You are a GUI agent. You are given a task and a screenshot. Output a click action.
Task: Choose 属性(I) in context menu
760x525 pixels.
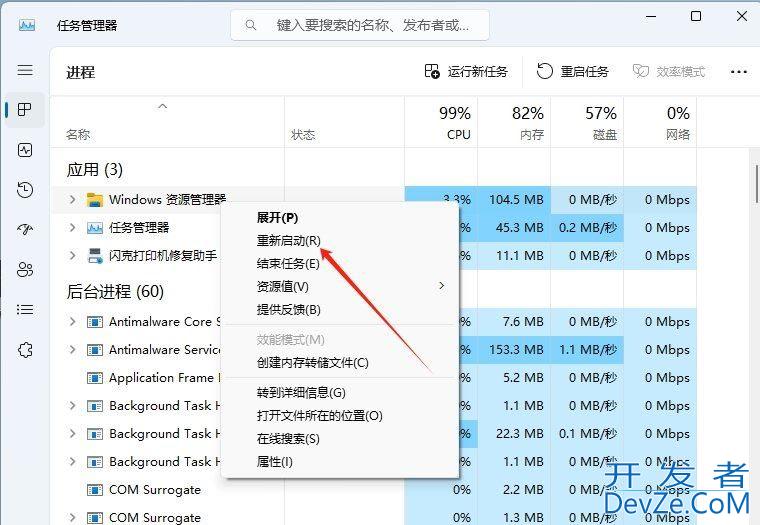[275, 461]
